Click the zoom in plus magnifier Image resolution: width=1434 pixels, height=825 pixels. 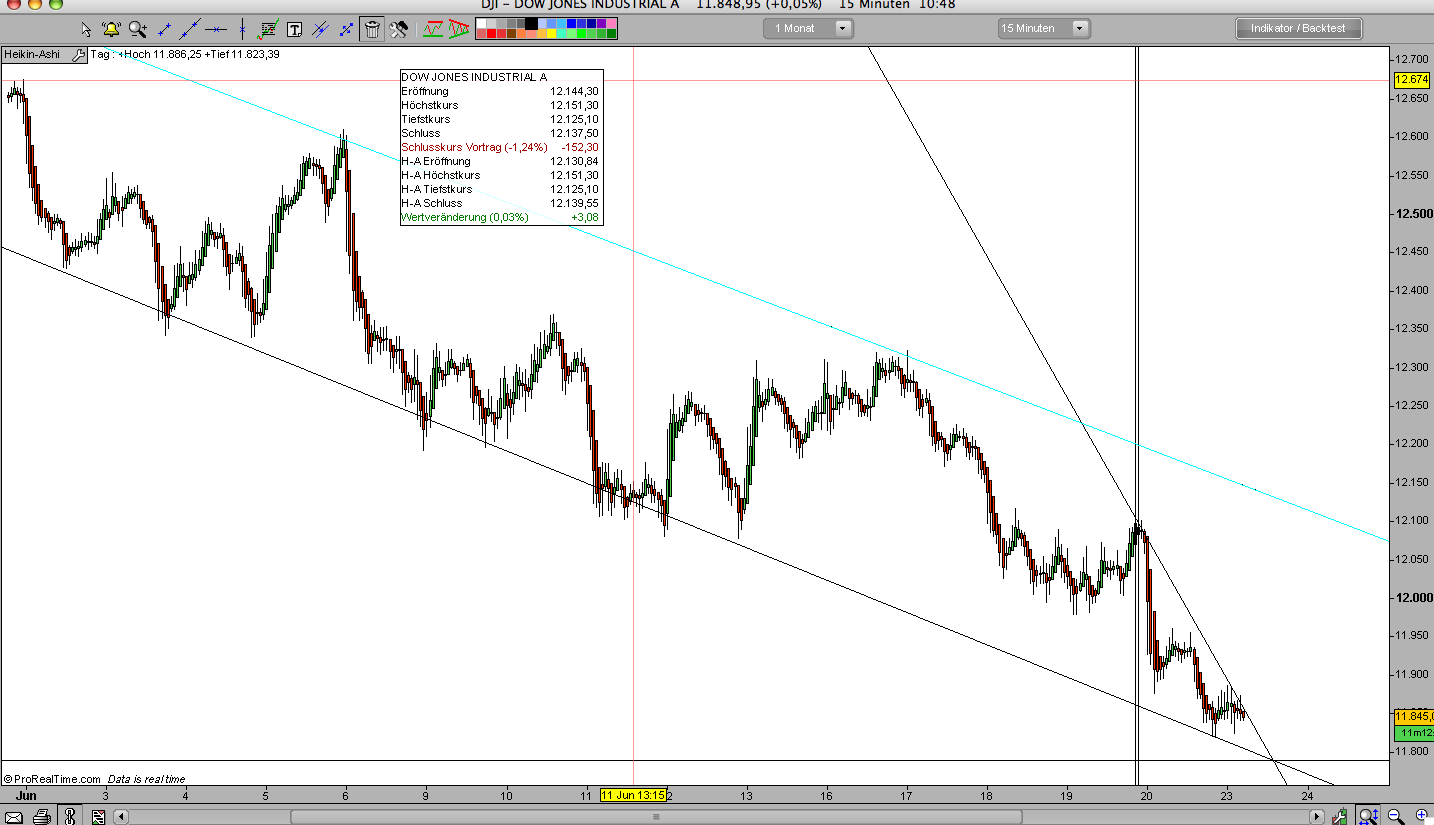coord(1421,816)
